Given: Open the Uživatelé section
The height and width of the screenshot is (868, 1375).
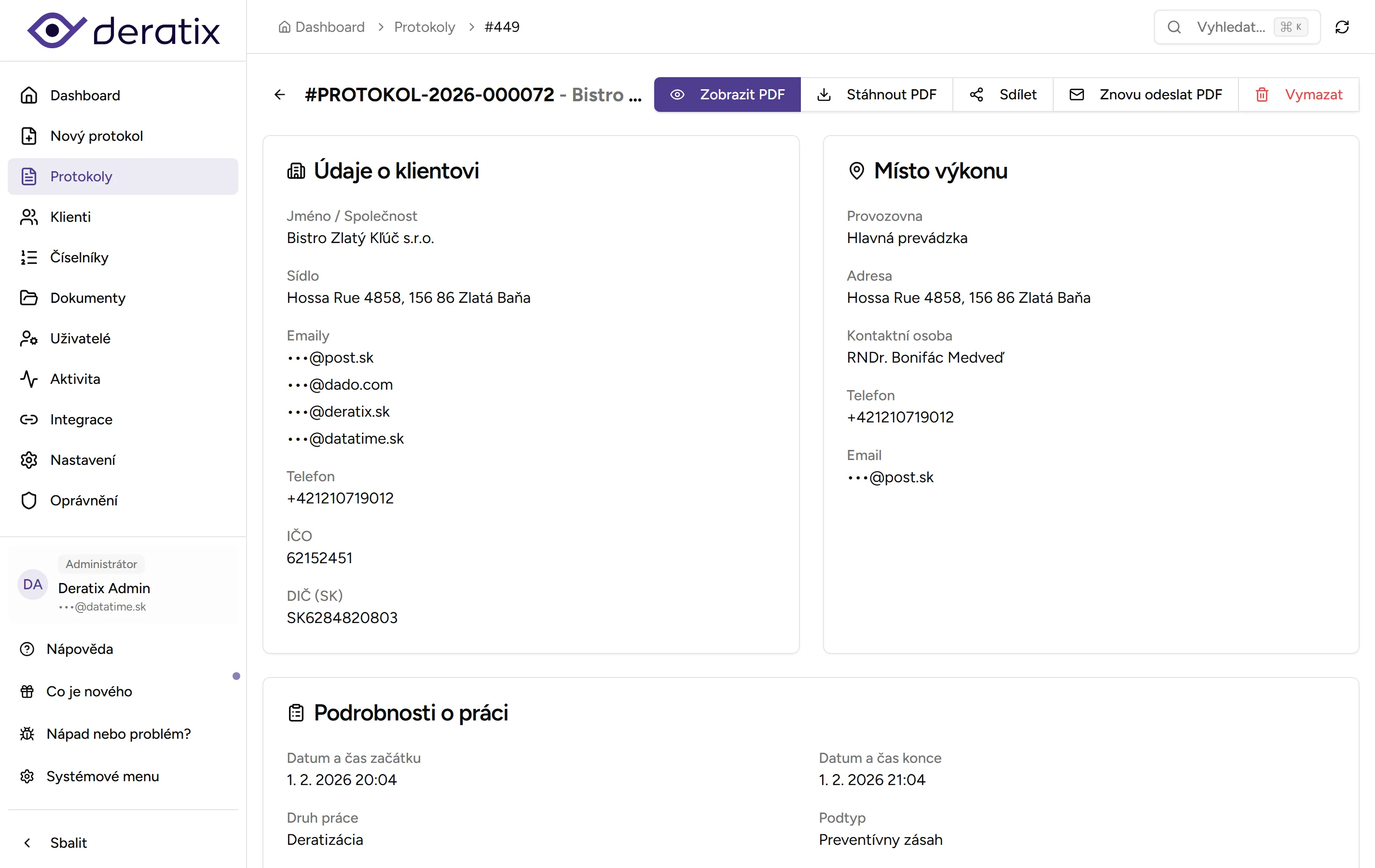Looking at the screenshot, I should (x=81, y=338).
